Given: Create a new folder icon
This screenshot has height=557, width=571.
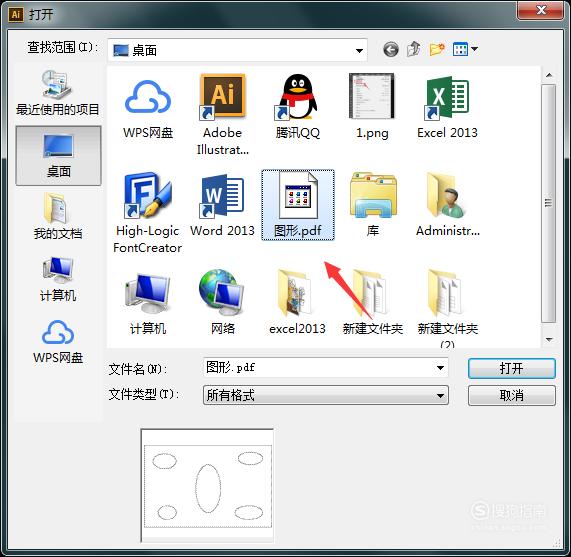Looking at the screenshot, I should point(437,49).
